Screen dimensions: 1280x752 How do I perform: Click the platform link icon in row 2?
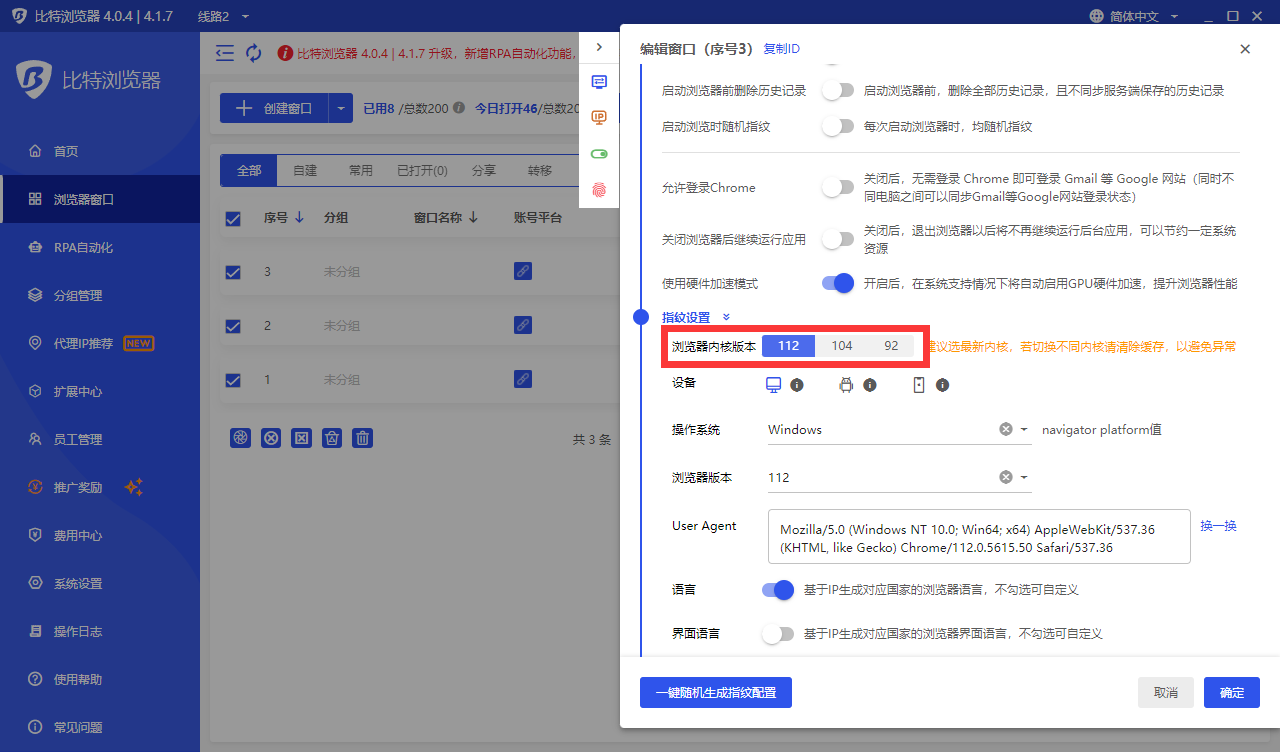click(x=522, y=325)
